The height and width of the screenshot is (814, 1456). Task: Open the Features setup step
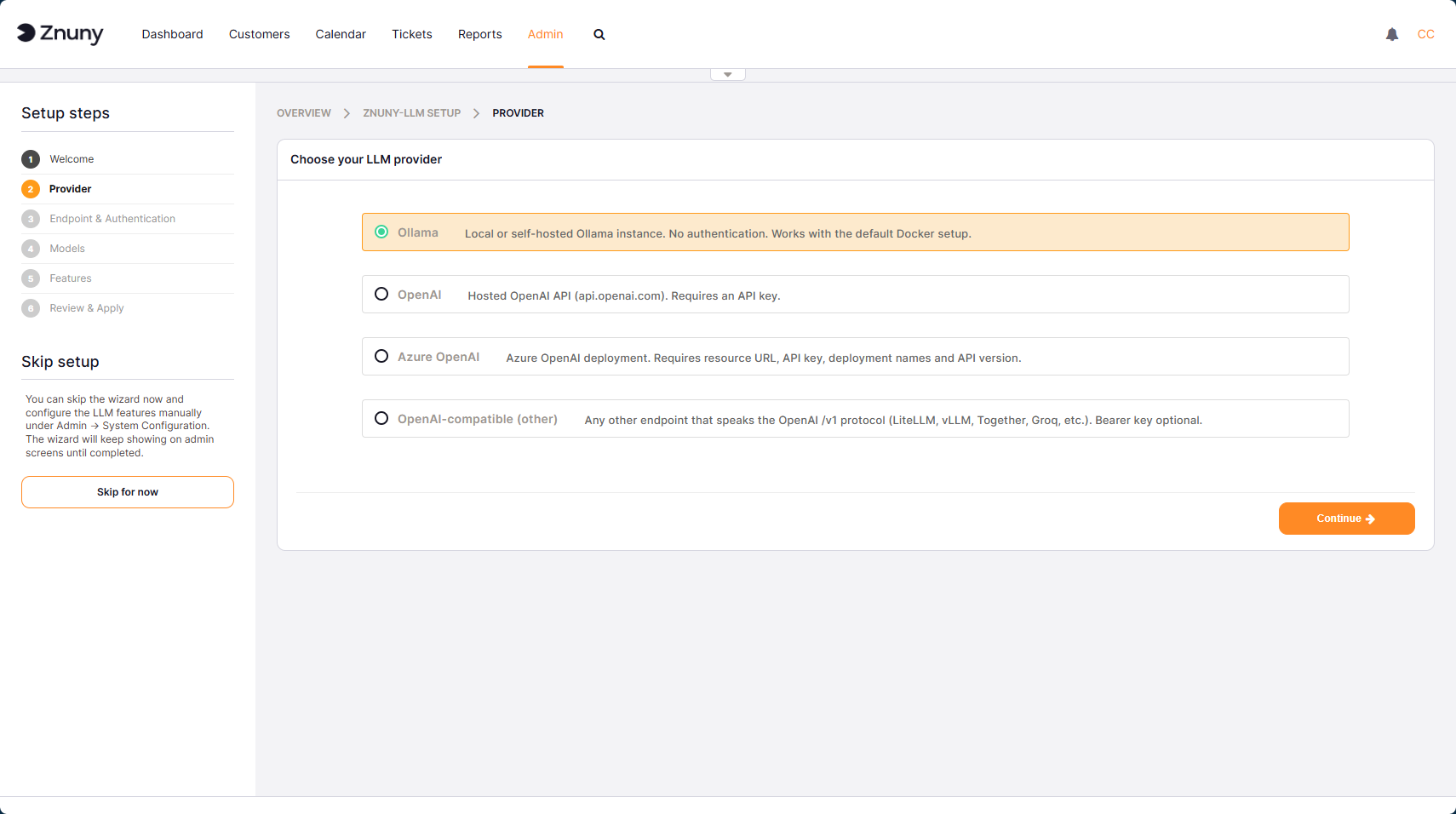71,278
